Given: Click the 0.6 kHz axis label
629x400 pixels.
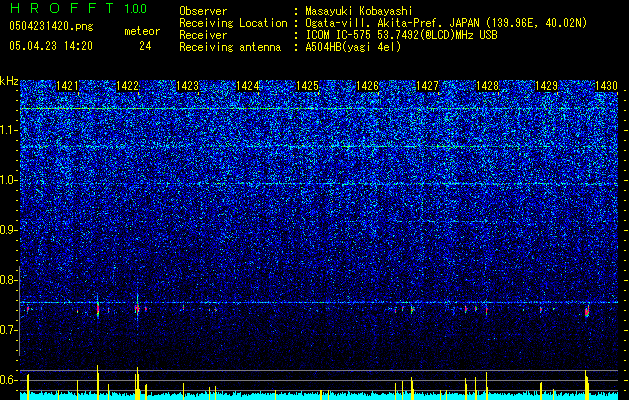Looking at the screenshot, I should tap(8, 380).
